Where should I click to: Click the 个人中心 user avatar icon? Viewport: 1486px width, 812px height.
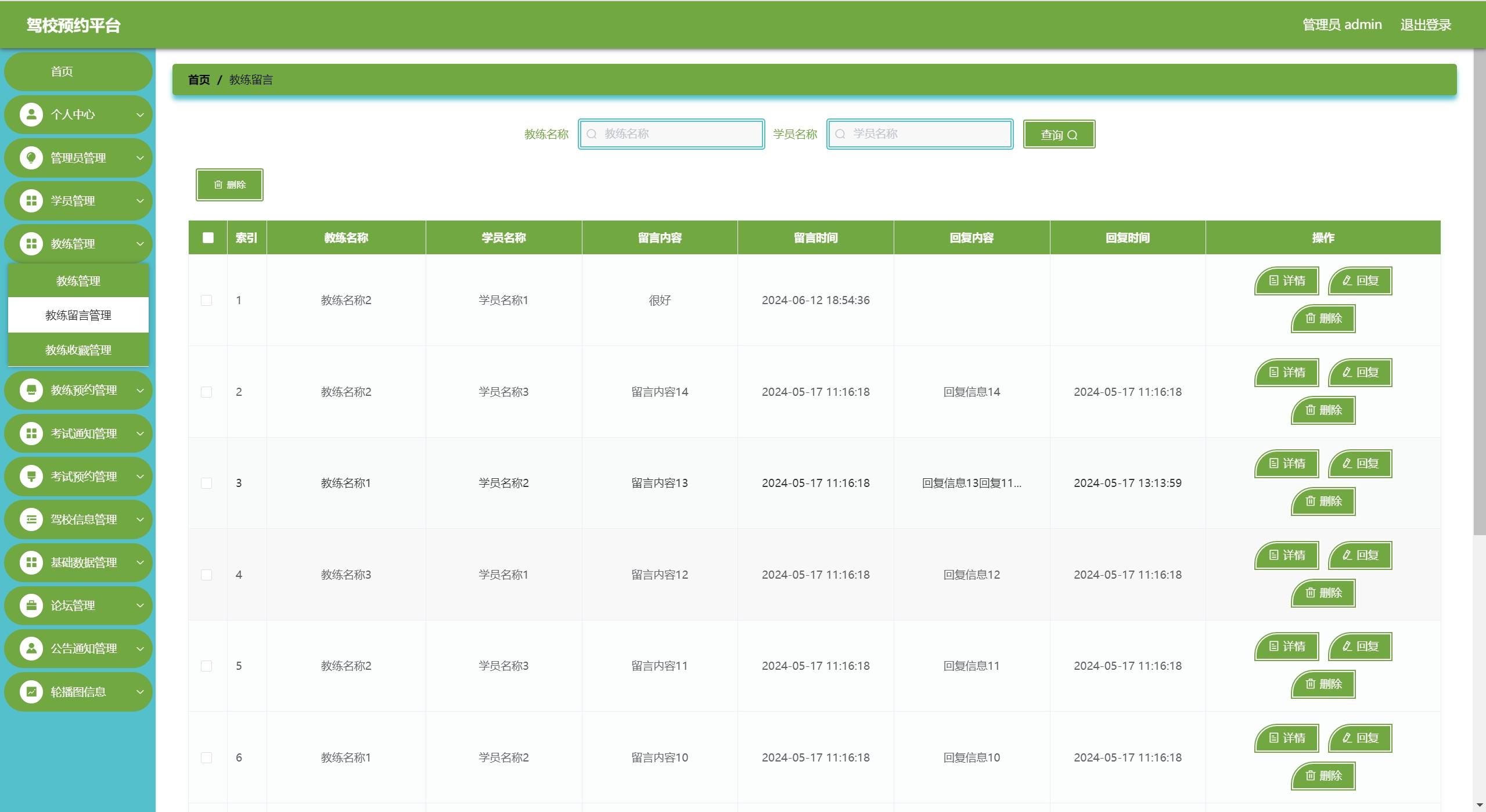(31, 114)
